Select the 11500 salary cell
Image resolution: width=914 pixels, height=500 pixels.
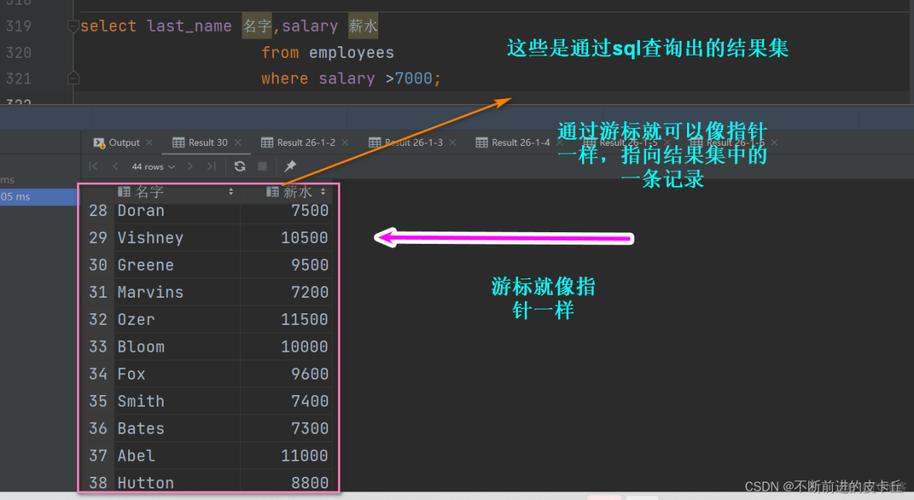point(287,320)
